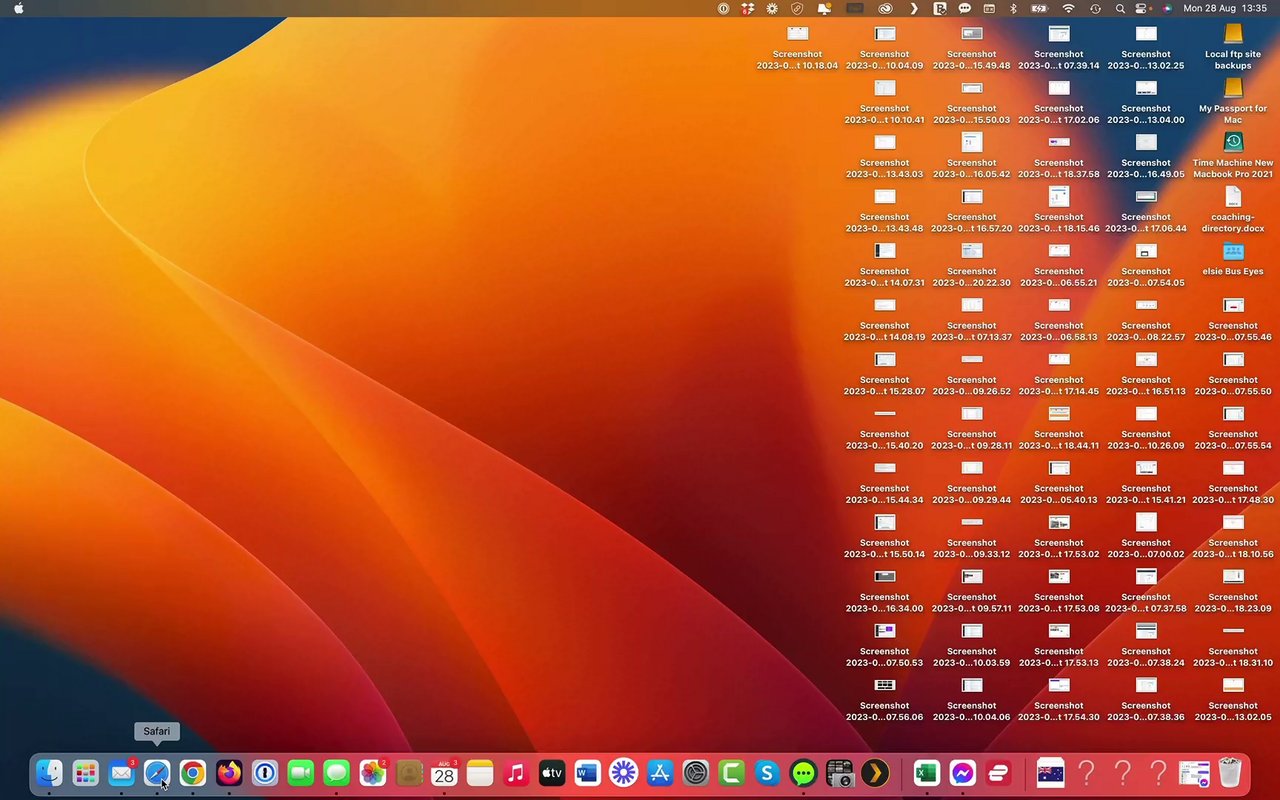Image resolution: width=1280 pixels, height=800 pixels.
Task: Open the Apple TV app in the Dock
Action: [x=552, y=773]
